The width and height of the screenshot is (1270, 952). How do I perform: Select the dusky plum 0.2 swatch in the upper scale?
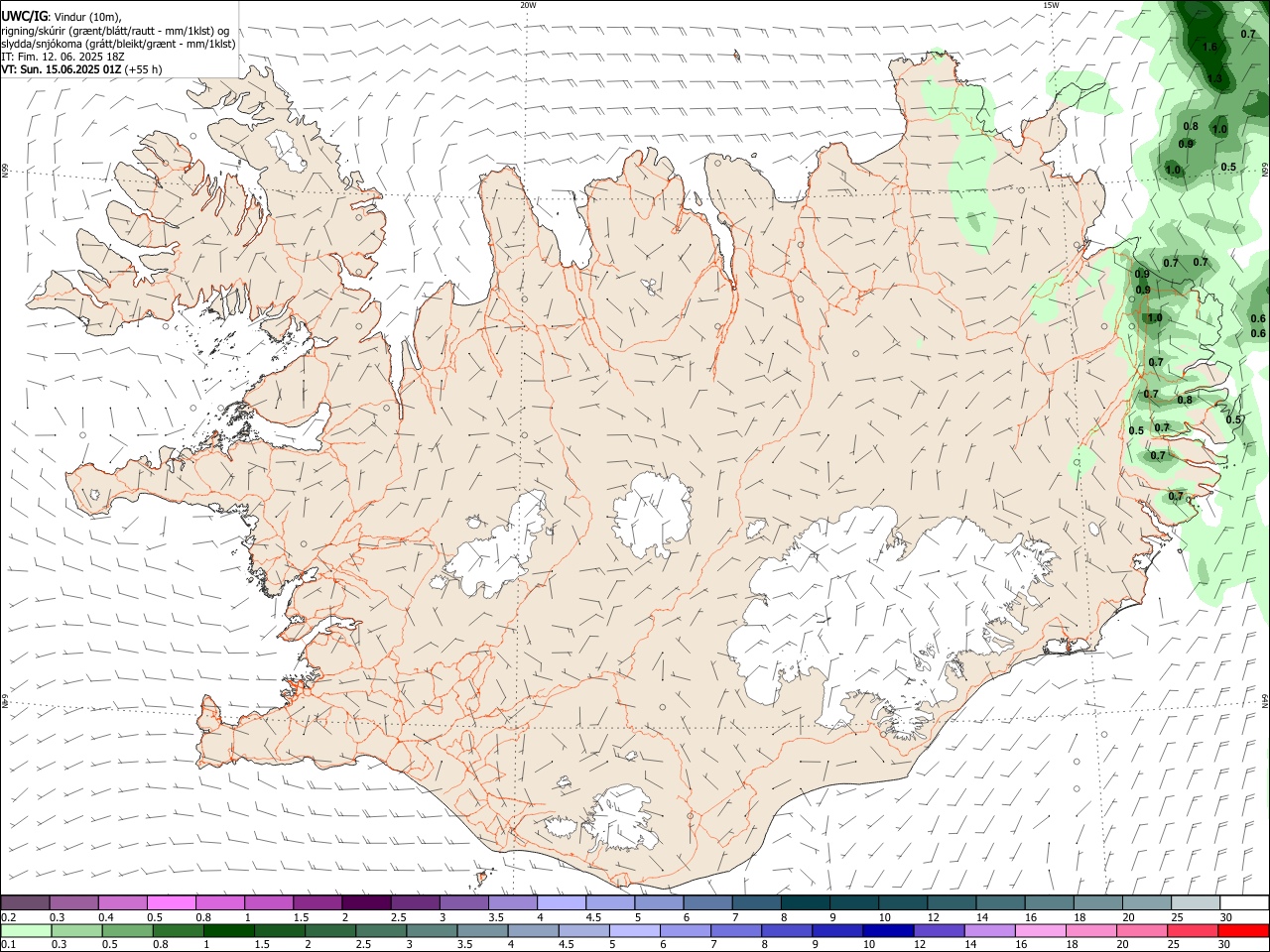click(x=25, y=902)
